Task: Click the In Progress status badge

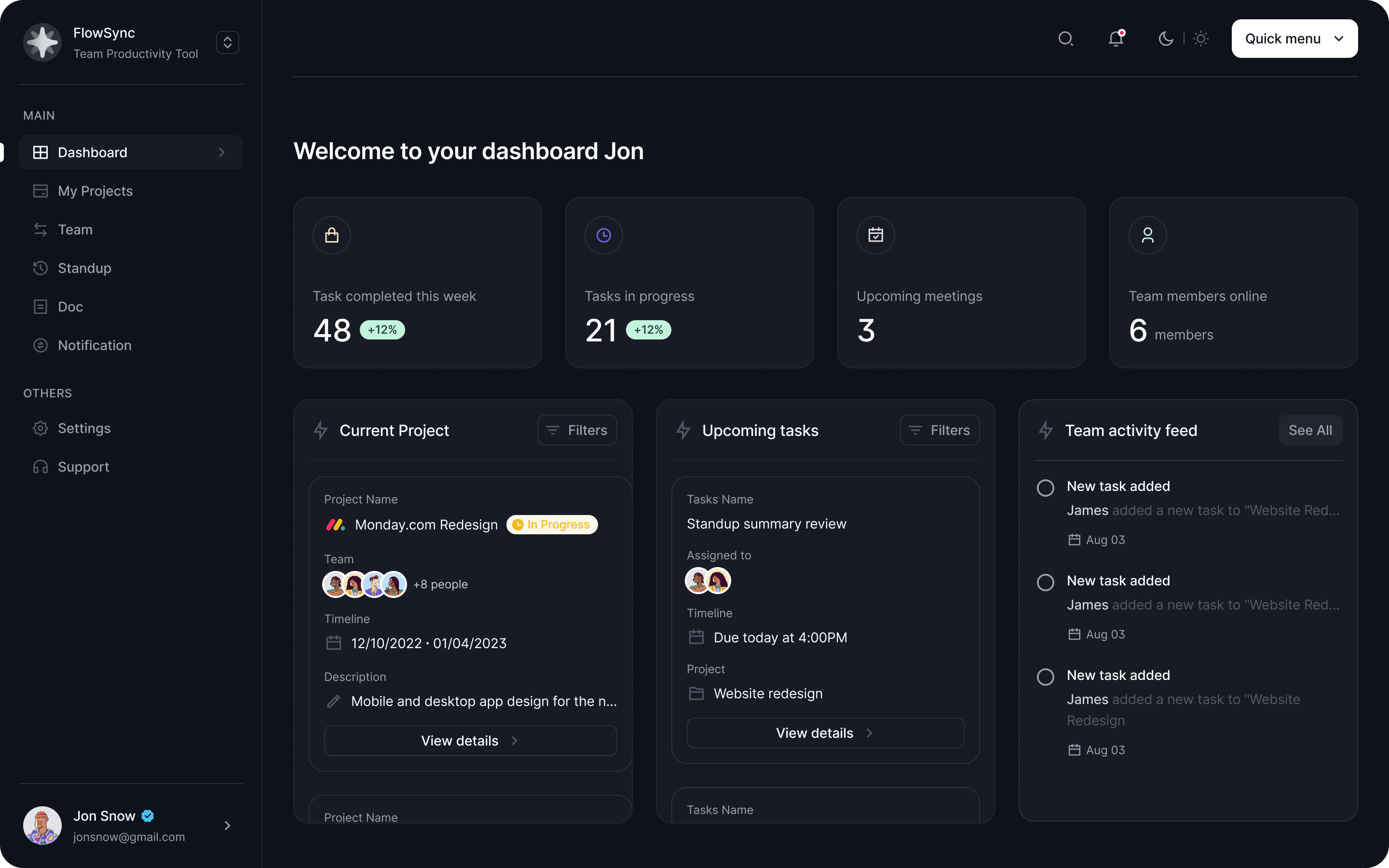Action: [x=552, y=524]
